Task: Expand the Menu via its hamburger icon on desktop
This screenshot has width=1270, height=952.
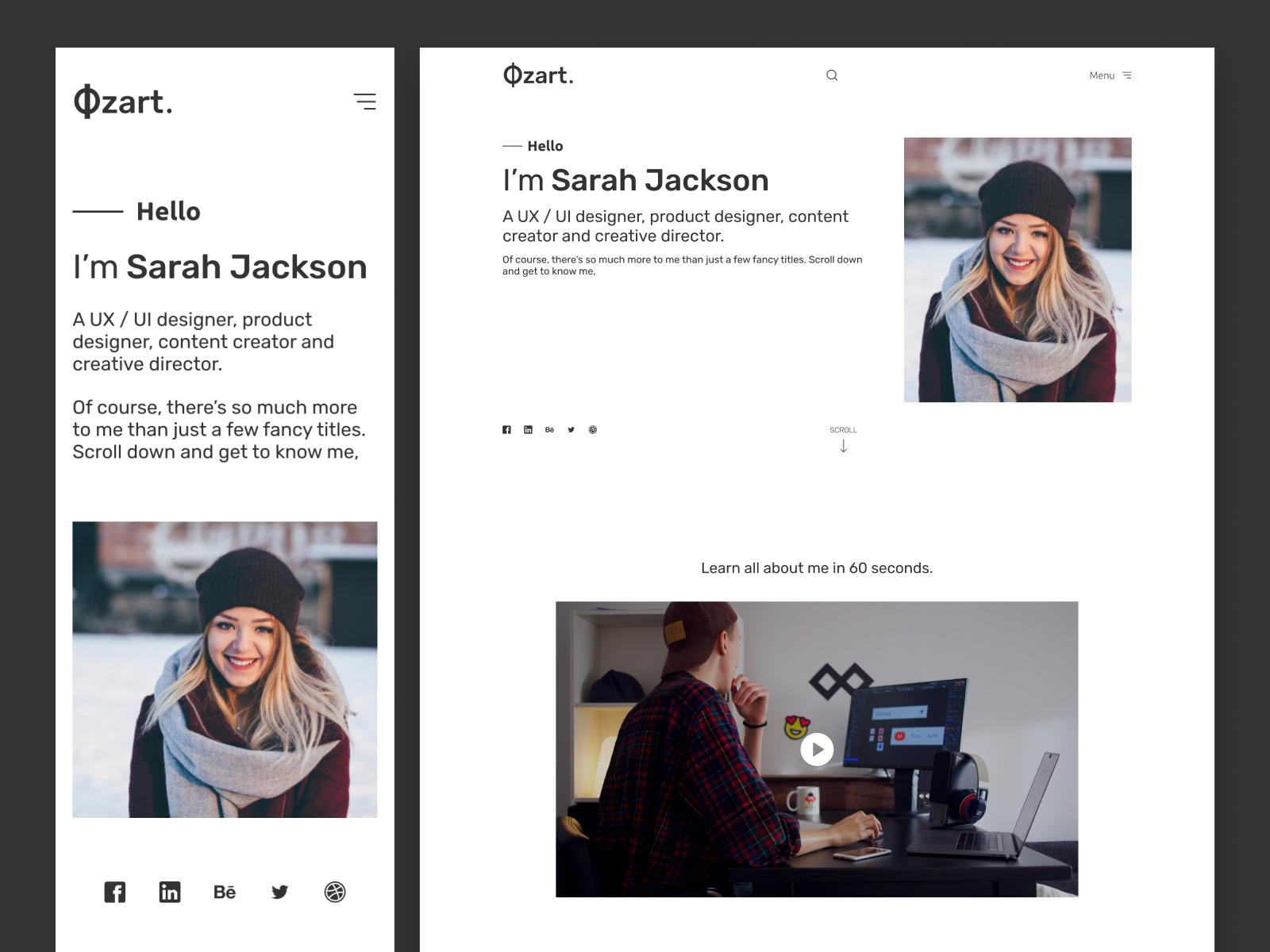Action: (x=1128, y=75)
